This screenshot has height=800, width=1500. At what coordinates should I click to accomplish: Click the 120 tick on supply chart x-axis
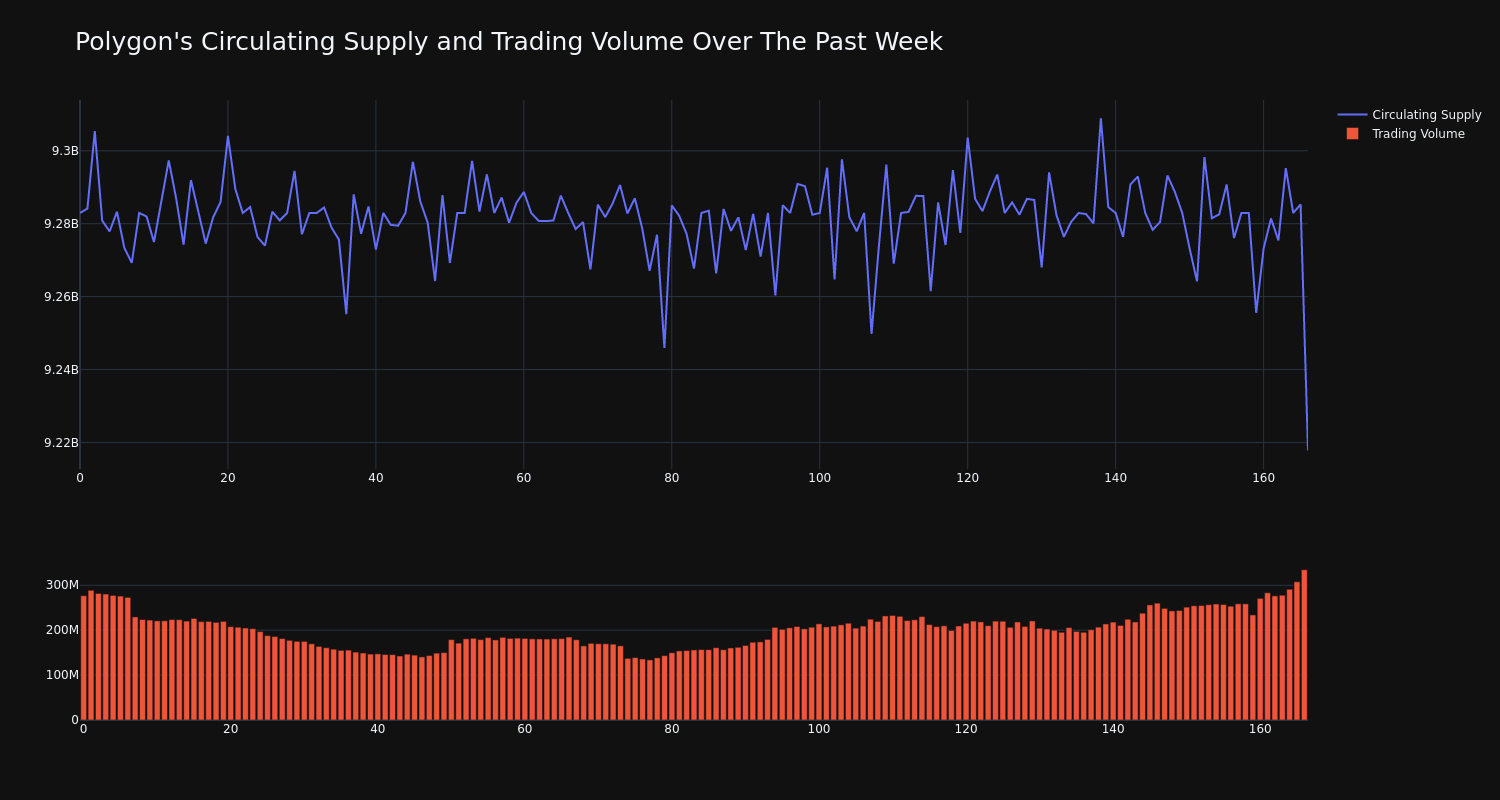[x=967, y=478]
